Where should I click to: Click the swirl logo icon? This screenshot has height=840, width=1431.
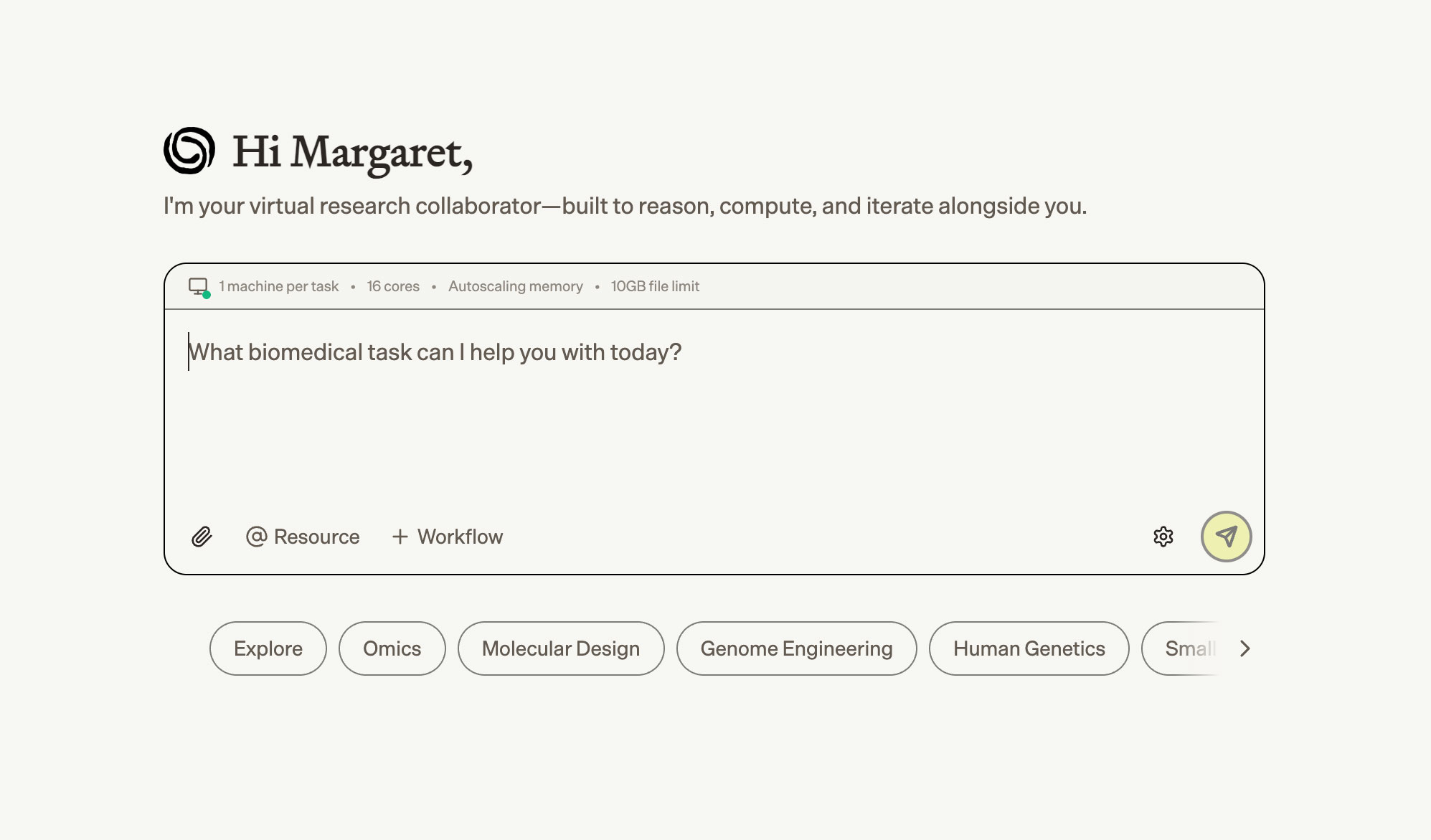(x=189, y=151)
